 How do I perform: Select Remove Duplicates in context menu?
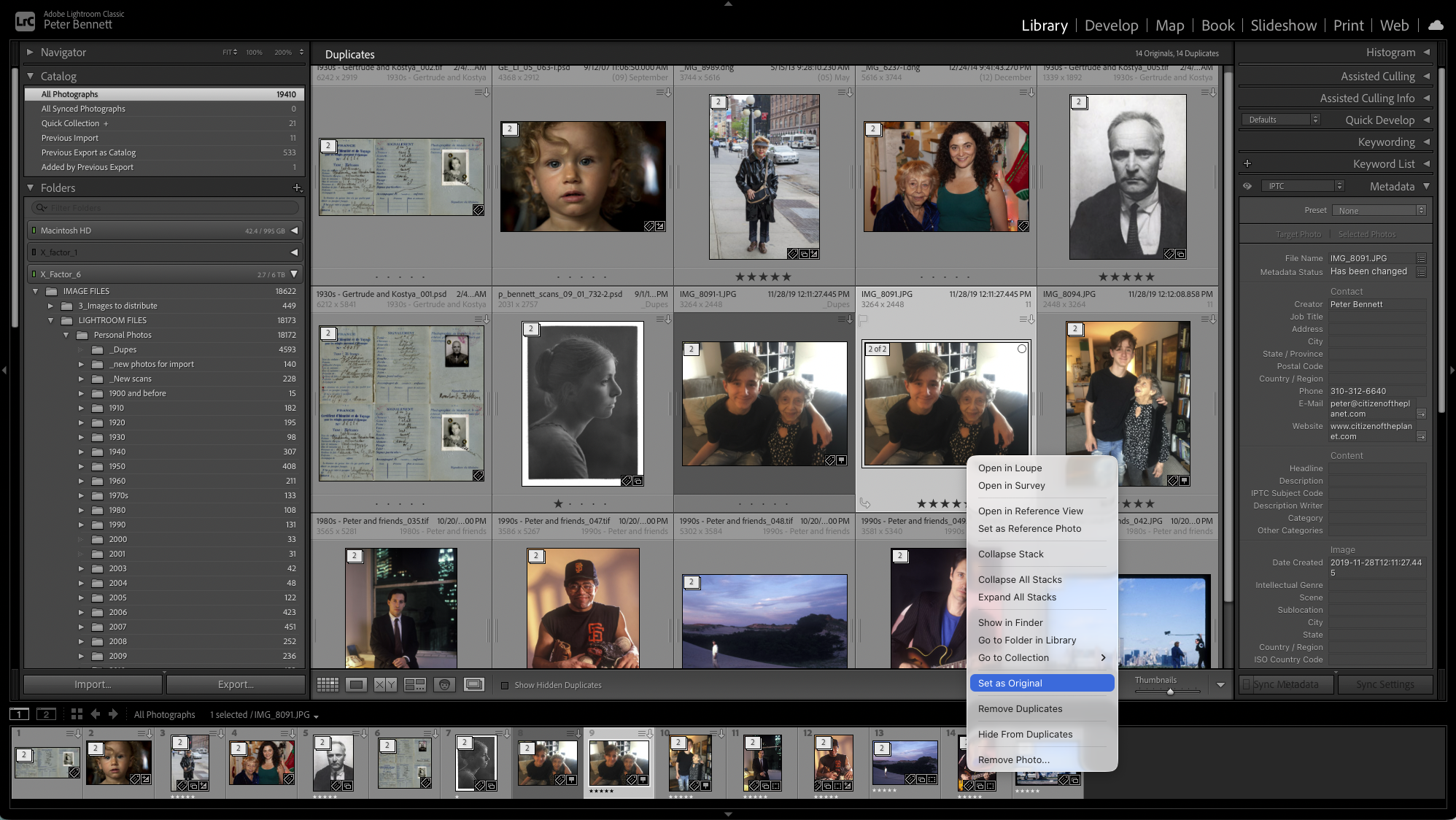click(1042, 708)
